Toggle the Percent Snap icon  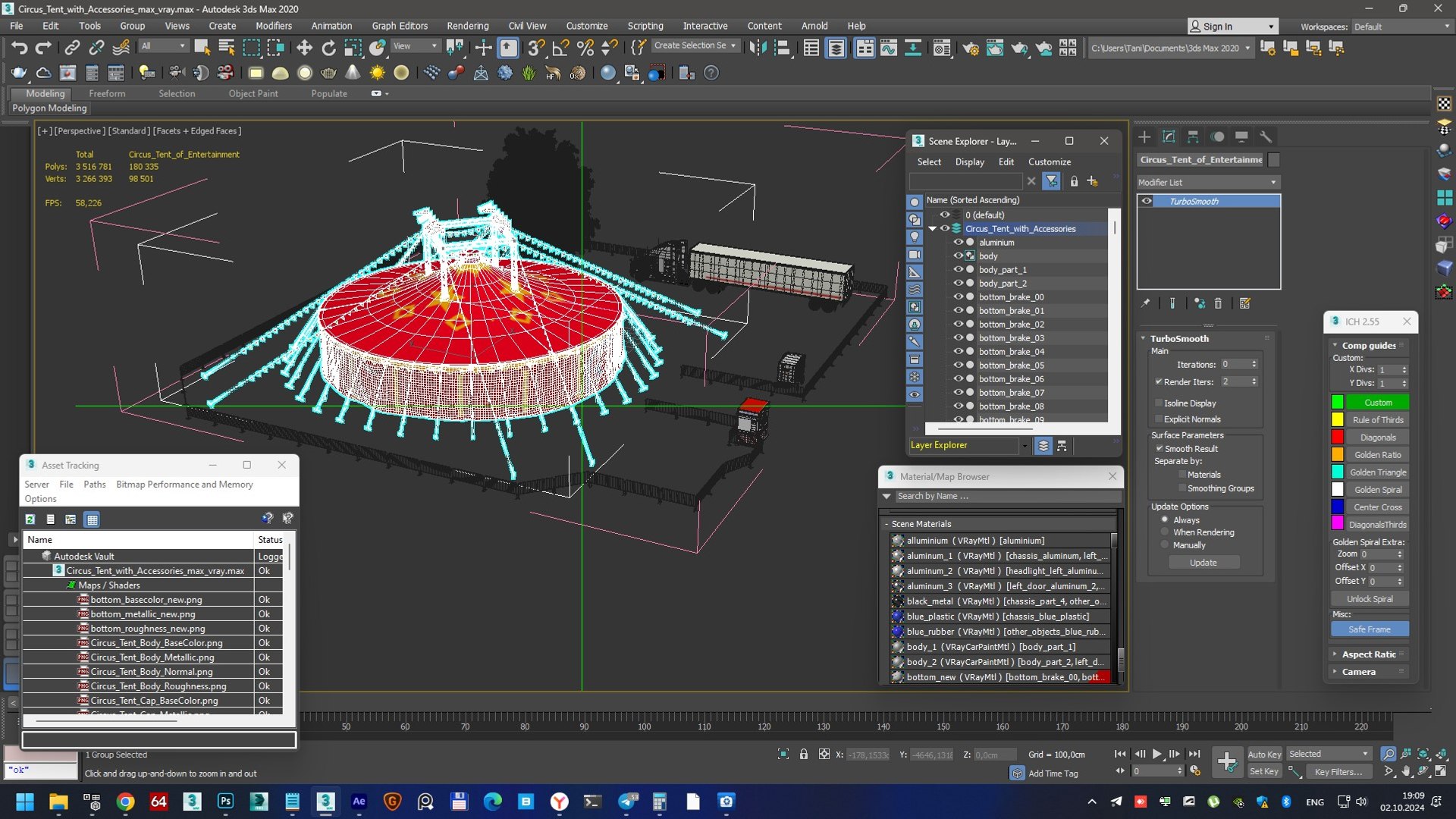(585, 48)
